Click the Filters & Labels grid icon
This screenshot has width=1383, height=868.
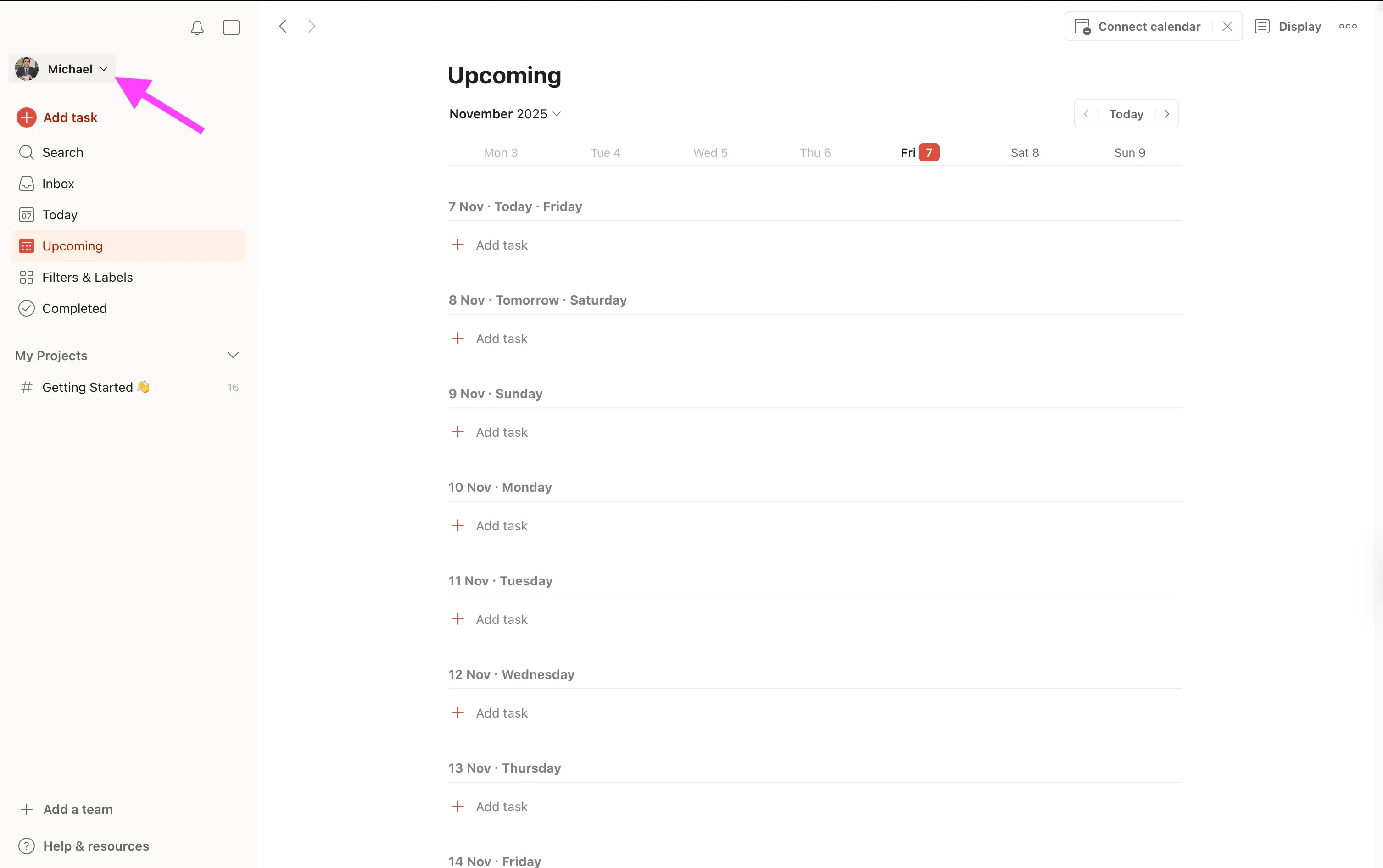pyautogui.click(x=26, y=277)
